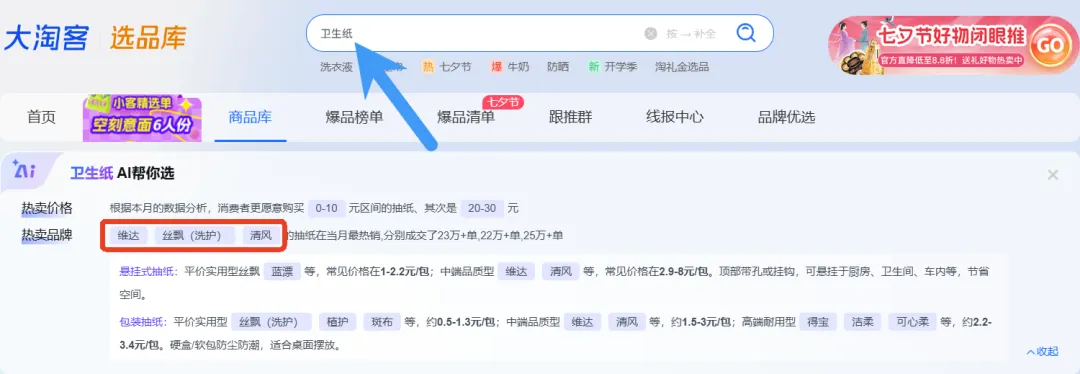Select the 得宝 brand tag
Viewport: 1080px width, 374px height.
click(x=818, y=322)
